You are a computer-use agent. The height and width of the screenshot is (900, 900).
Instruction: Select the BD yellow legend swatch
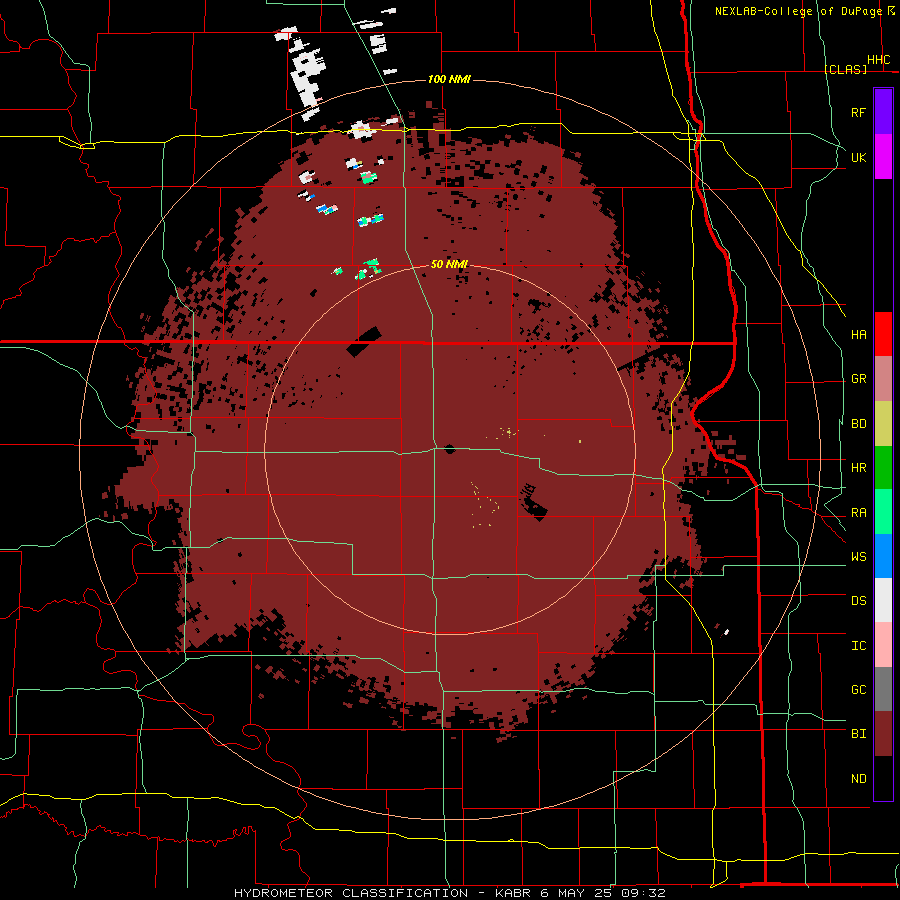(883, 423)
